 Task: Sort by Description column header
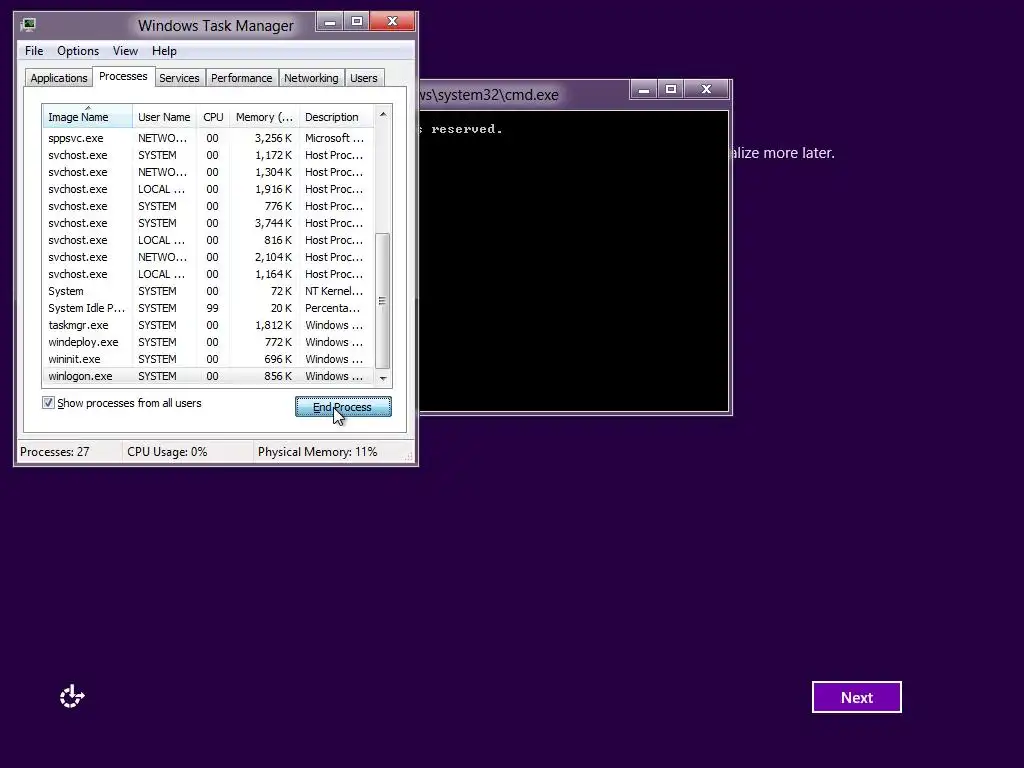(336, 117)
